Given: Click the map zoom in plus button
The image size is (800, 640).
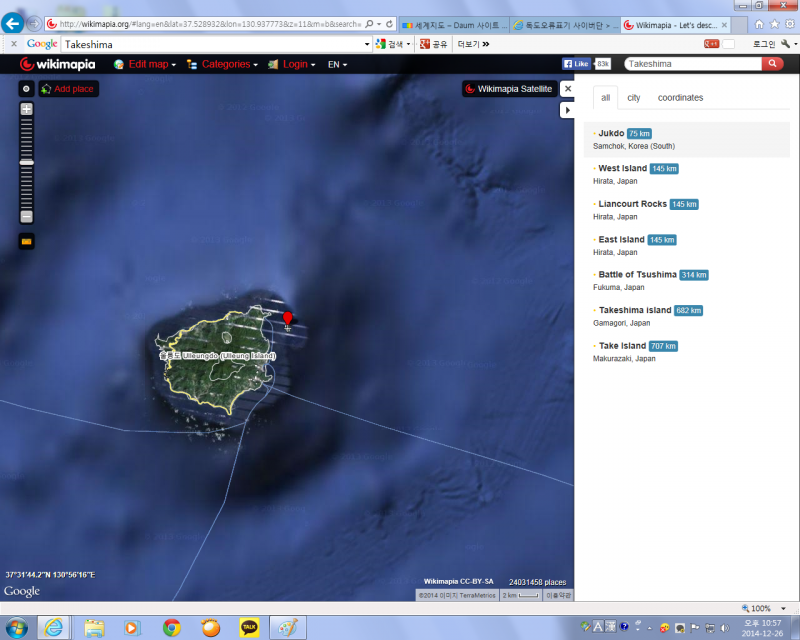Looking at the screenshot, I should coord(27,109).
